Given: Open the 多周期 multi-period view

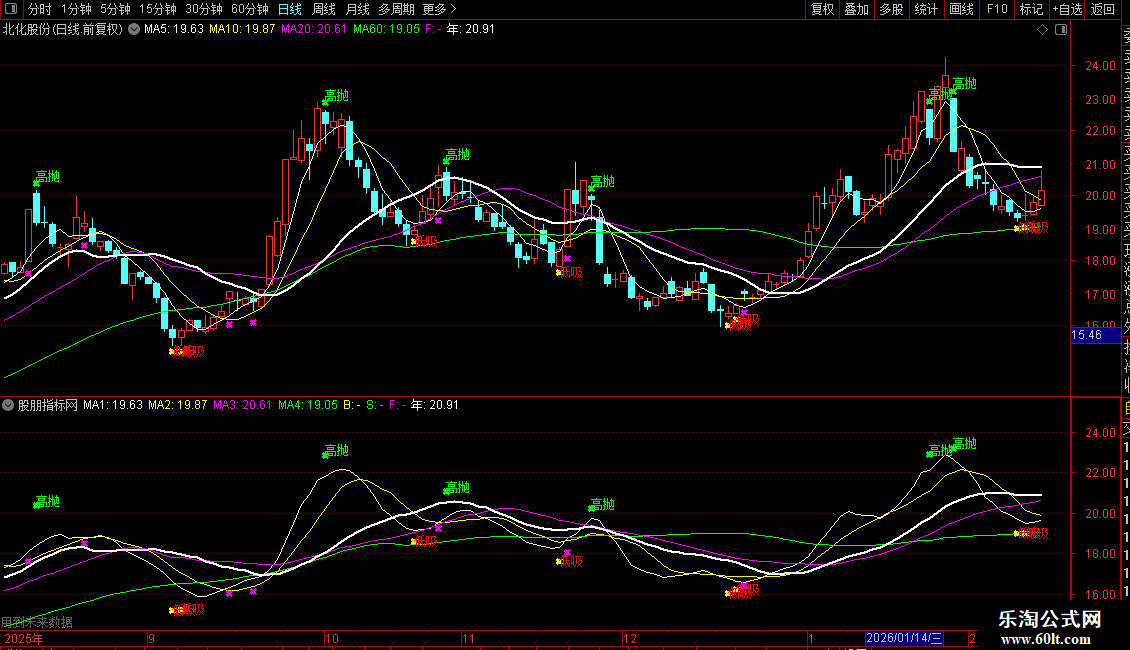Looking at the screenshot, I should [397, 9].
